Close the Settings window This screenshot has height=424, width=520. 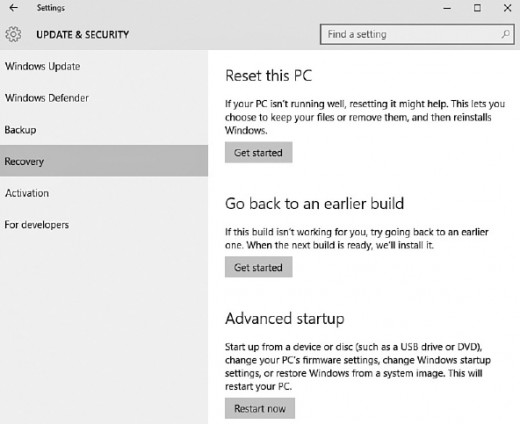tap(507, 8)
